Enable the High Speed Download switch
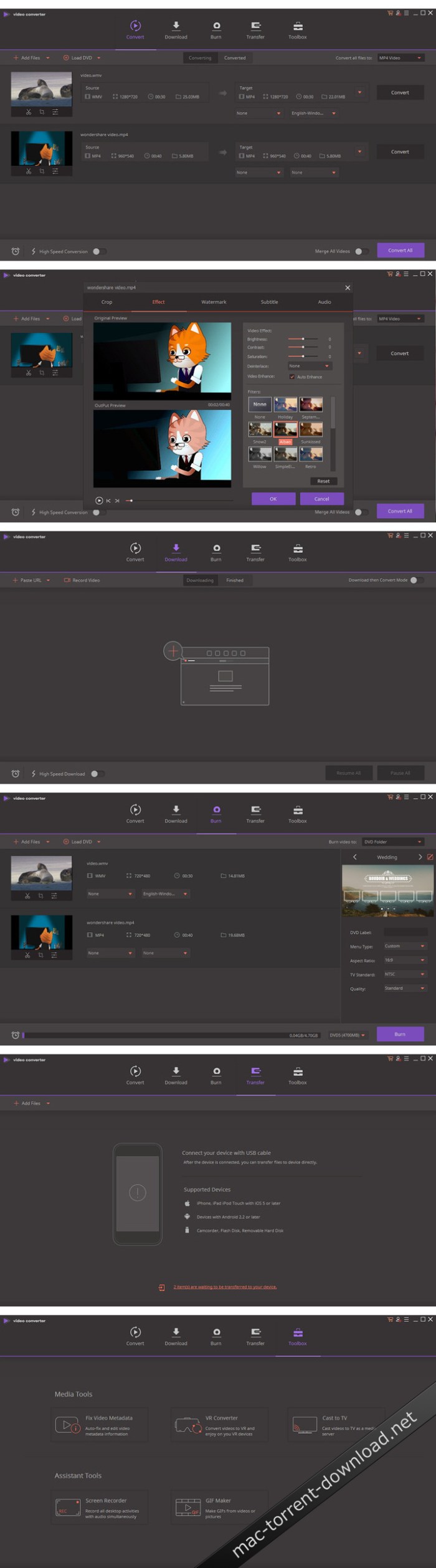 click(97, 774)
